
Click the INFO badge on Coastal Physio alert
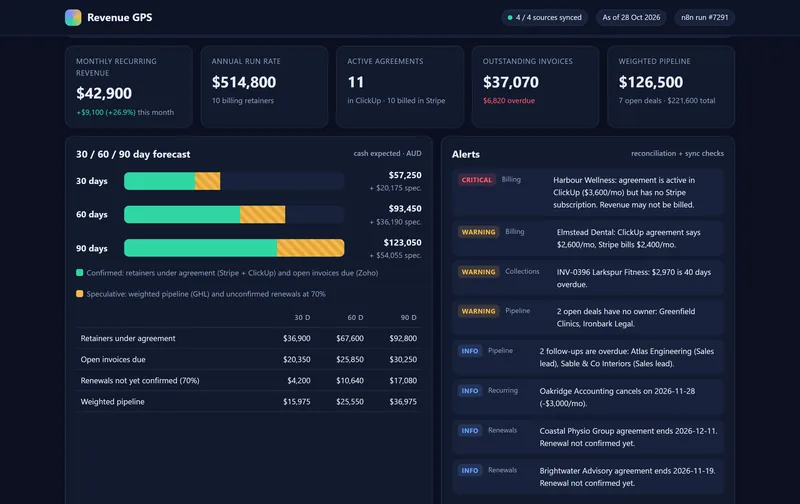(470, 431)
